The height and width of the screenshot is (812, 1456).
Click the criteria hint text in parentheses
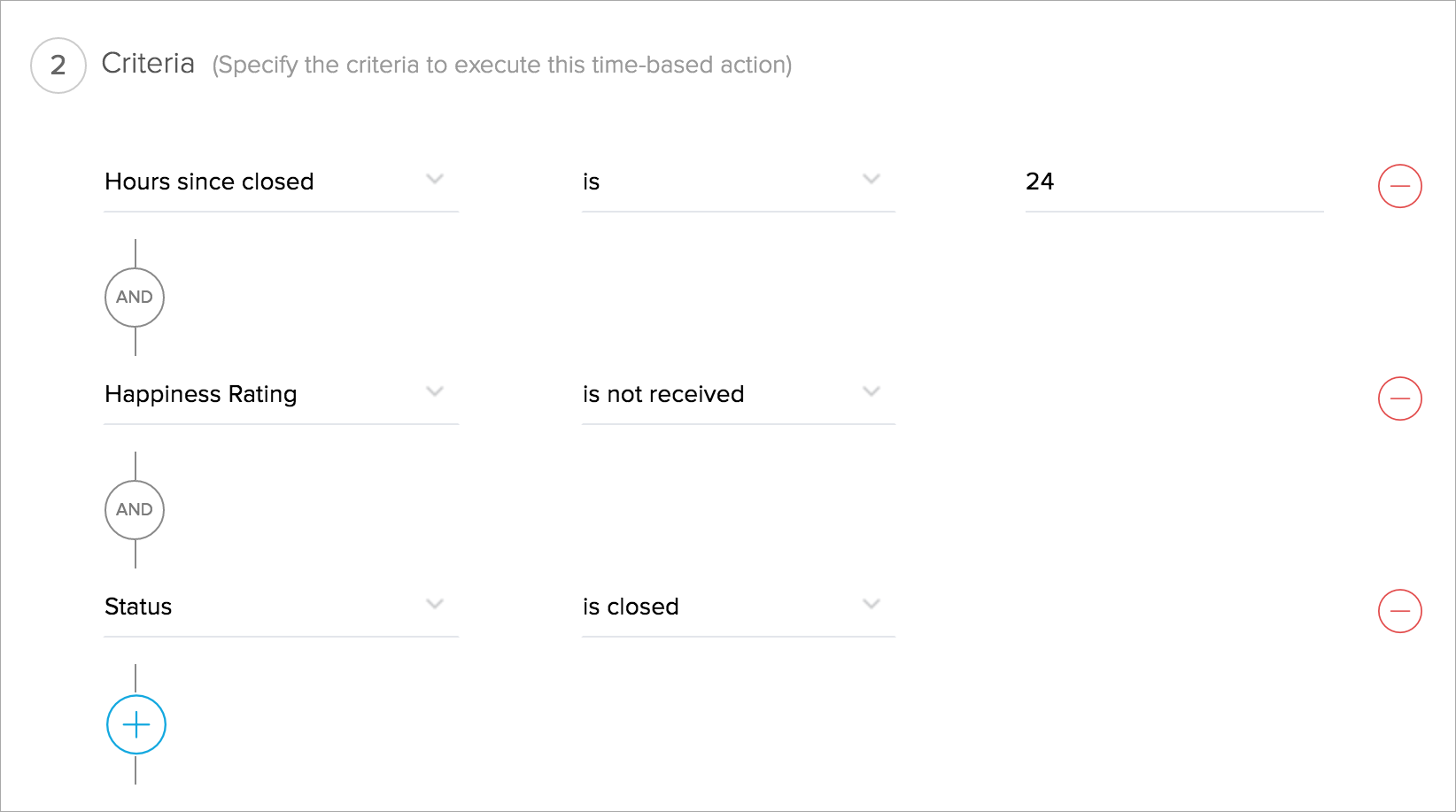pos(501,66)
